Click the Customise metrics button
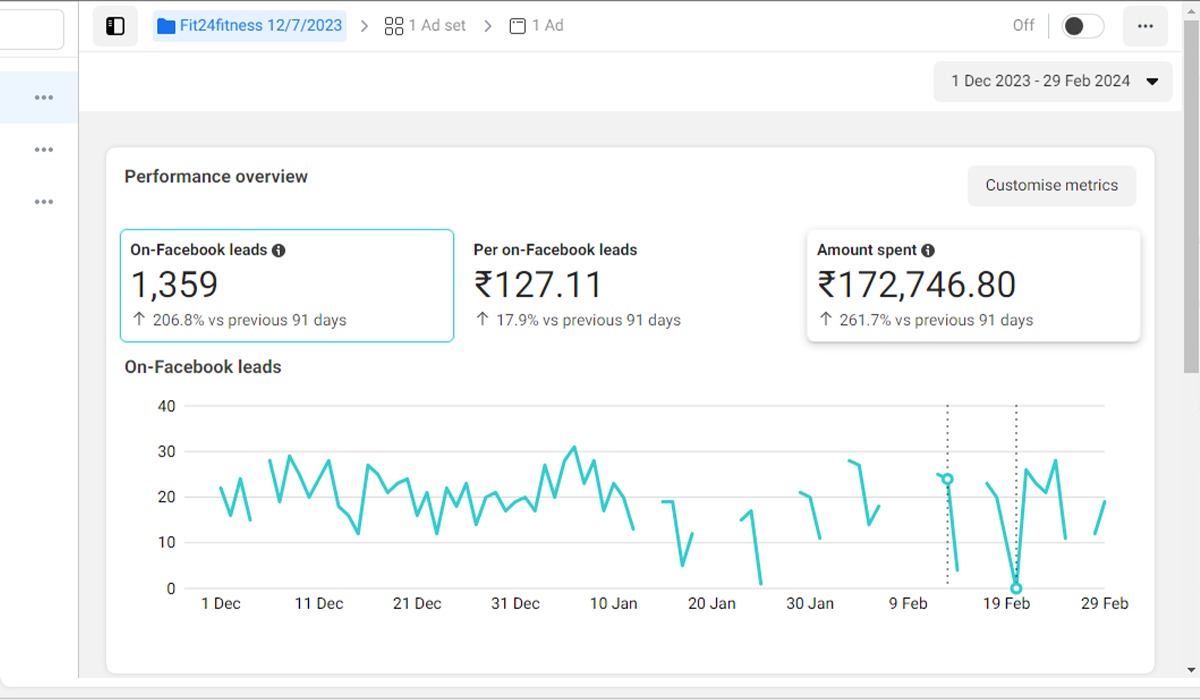 (1051, 185)
